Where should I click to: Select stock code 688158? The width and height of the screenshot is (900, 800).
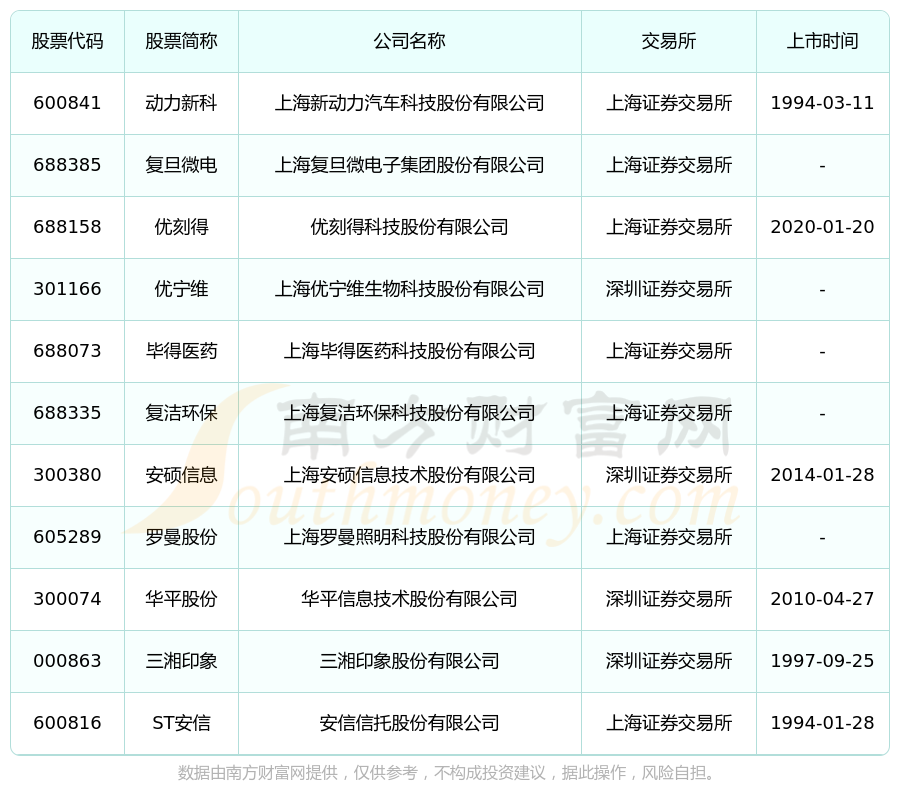(67, 227)
